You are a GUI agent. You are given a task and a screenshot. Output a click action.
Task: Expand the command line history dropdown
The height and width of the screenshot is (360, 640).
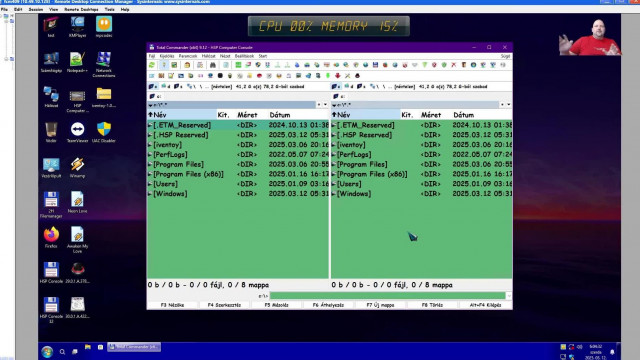(509, 296)
